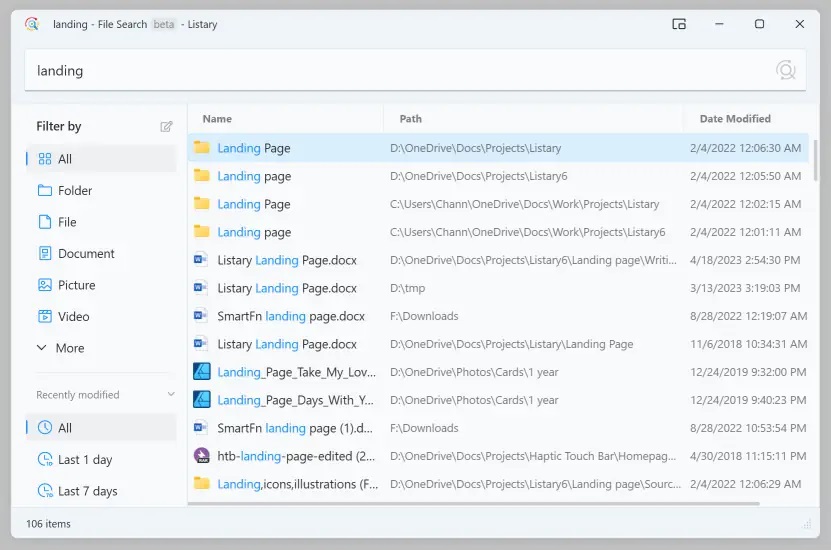Select All under Recently modified

[x=101, y=428]
